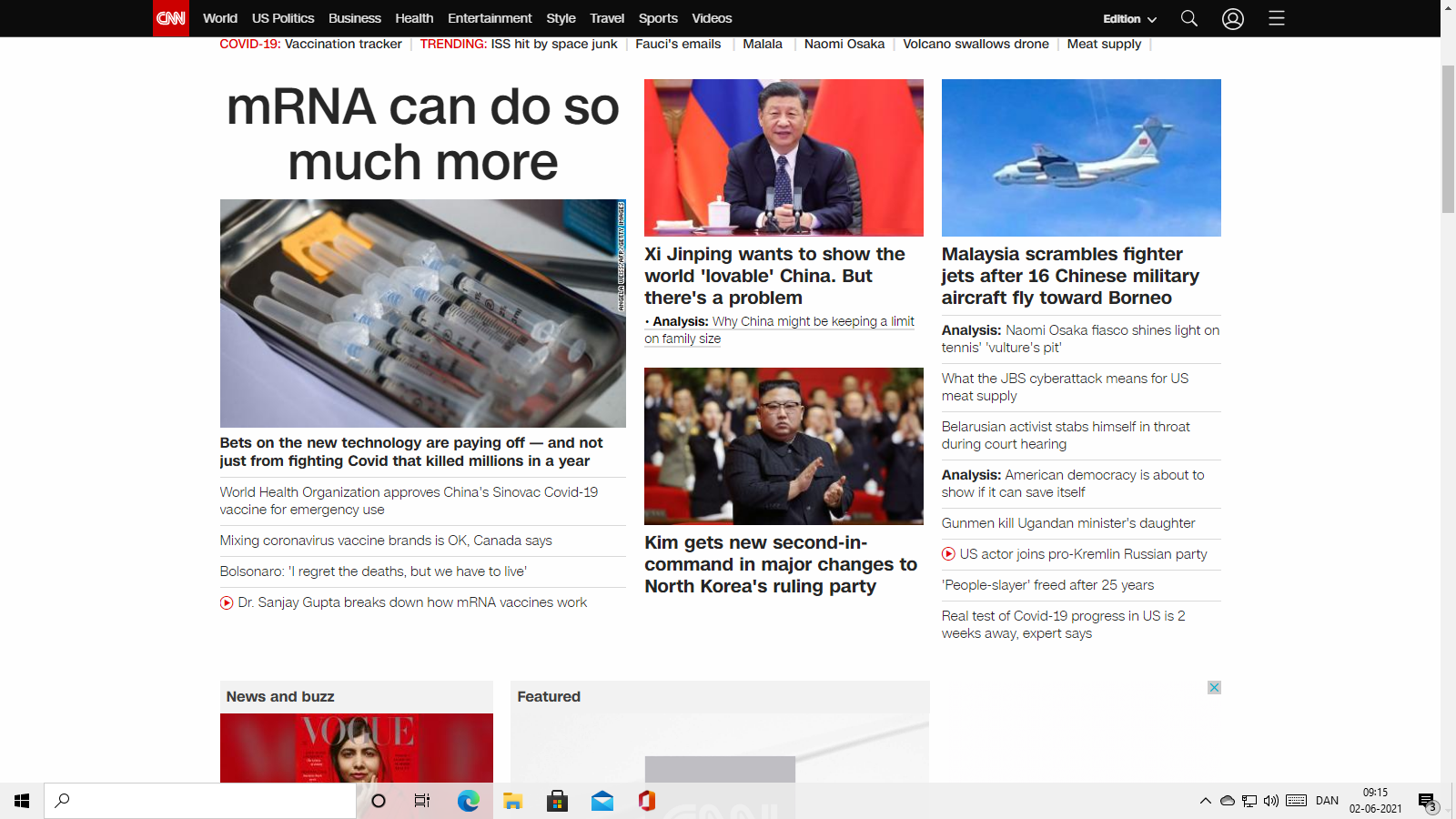Open Gunmen kill Ugandan minister's daughter story
This screenshot has height=819, width=1456.
coord(1068,523)
